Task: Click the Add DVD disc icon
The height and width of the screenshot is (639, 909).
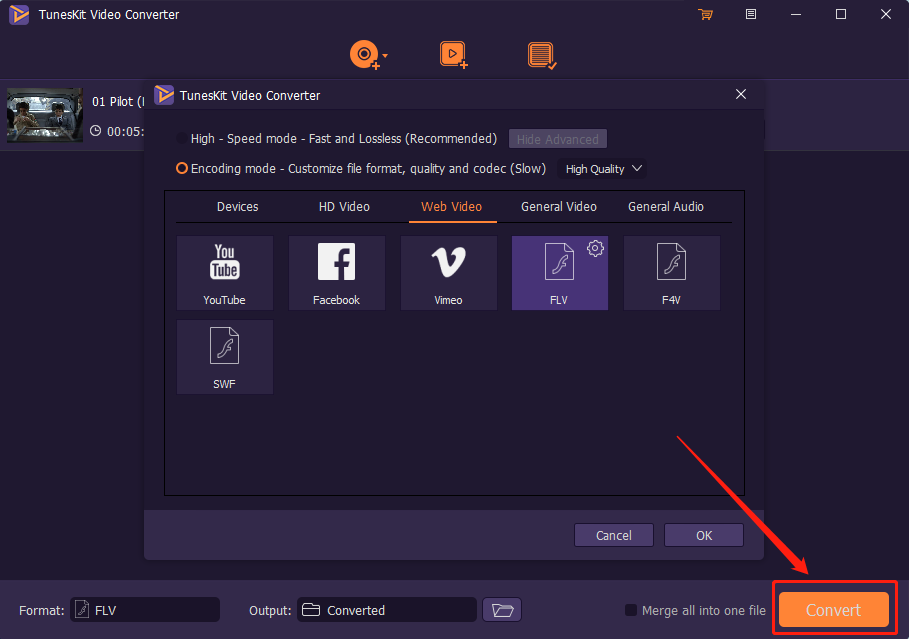Action: pyautogui.click(x=364, y=55)
